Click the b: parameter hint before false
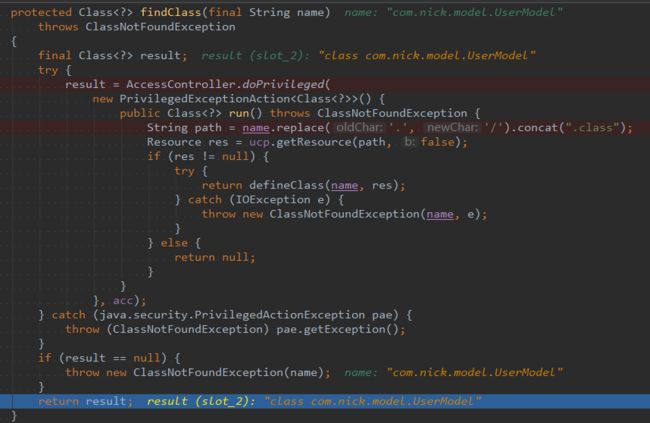 point(409,142)
